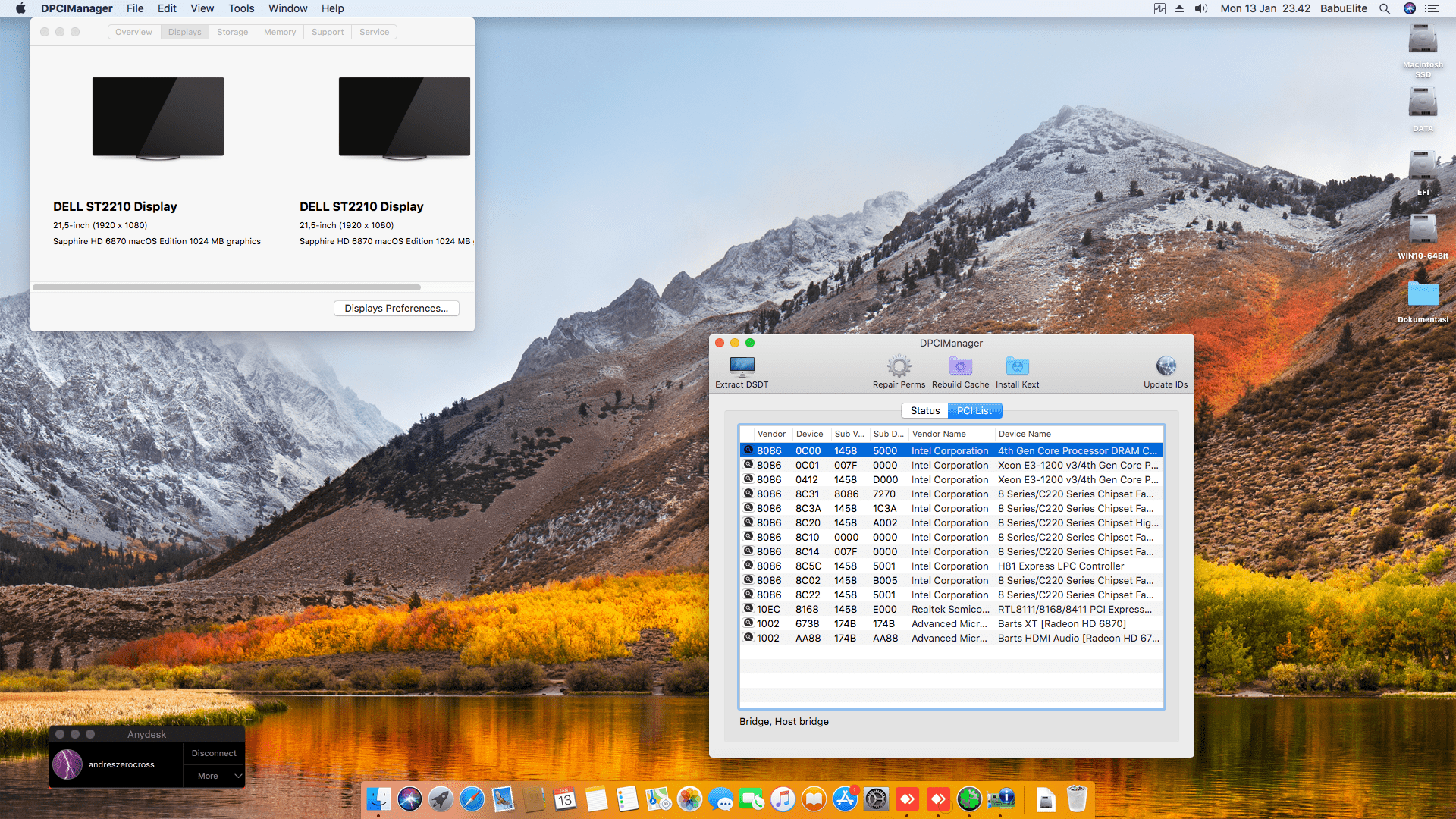Click the Repair Perms gear icon

899,367
